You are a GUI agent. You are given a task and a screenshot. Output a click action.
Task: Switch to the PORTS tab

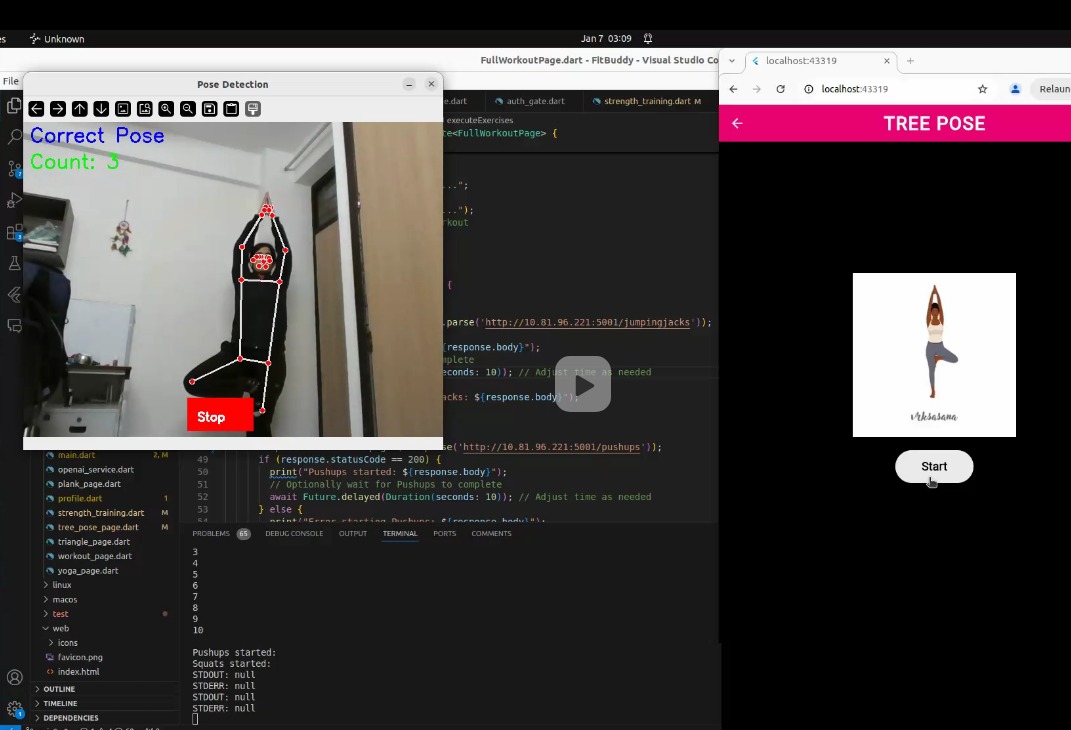tap(444, 533)
